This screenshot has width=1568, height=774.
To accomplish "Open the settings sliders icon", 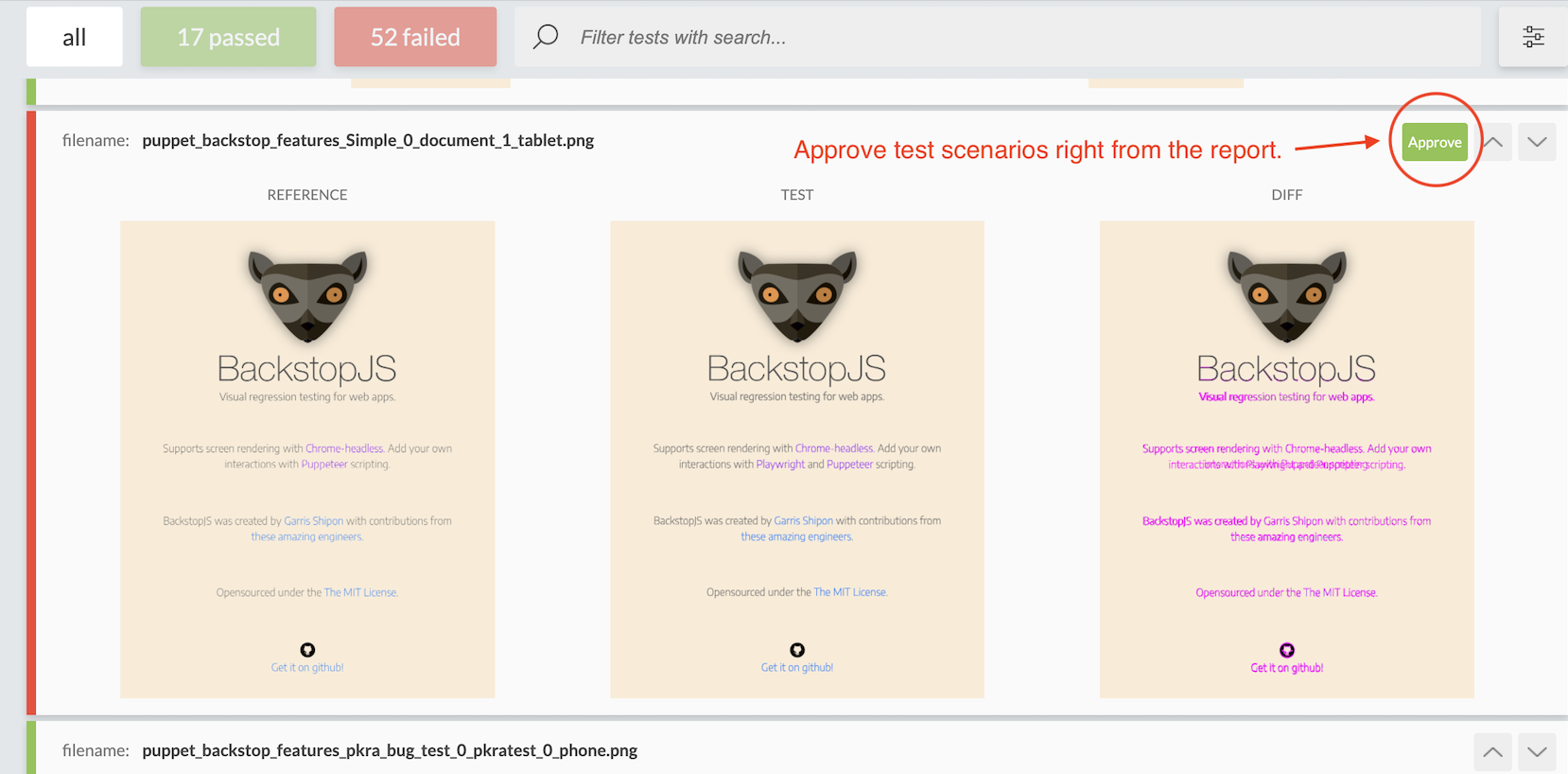I will click(x=1533, y=37).
